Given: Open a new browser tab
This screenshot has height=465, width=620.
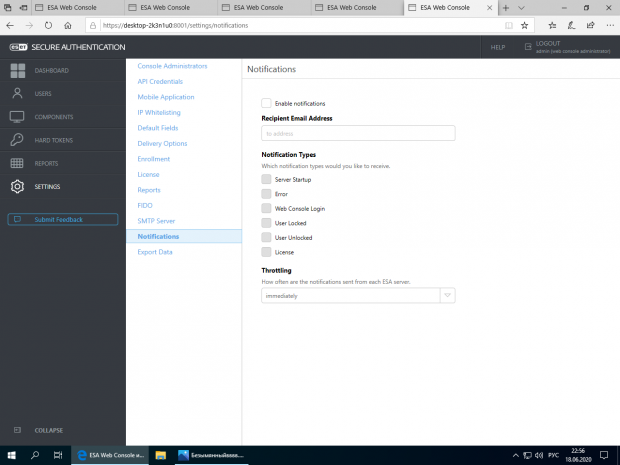Looking at the screenshot, I should [x=506, y=8].
